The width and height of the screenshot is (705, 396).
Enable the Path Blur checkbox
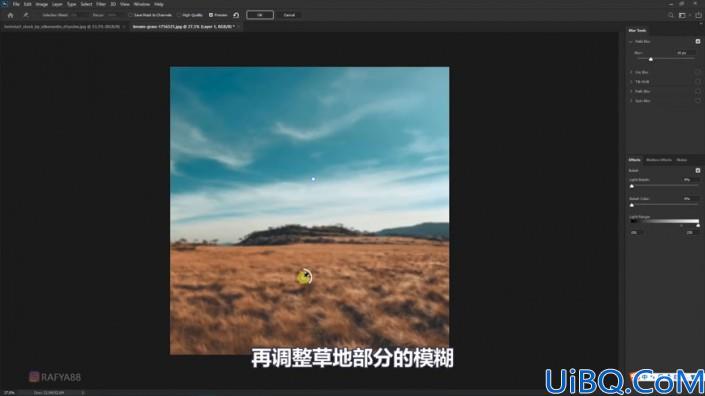(698, 91)
